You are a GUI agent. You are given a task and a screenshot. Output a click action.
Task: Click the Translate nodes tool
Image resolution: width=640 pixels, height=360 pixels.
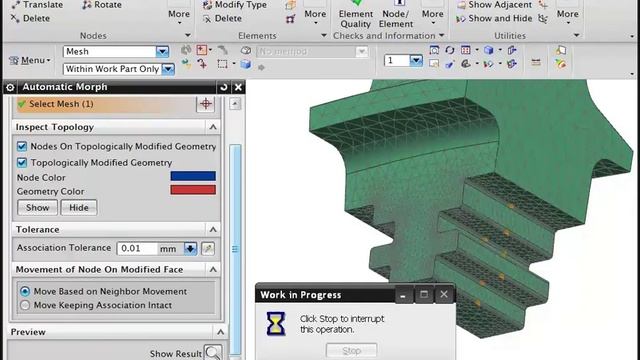(x=37, y=5)
